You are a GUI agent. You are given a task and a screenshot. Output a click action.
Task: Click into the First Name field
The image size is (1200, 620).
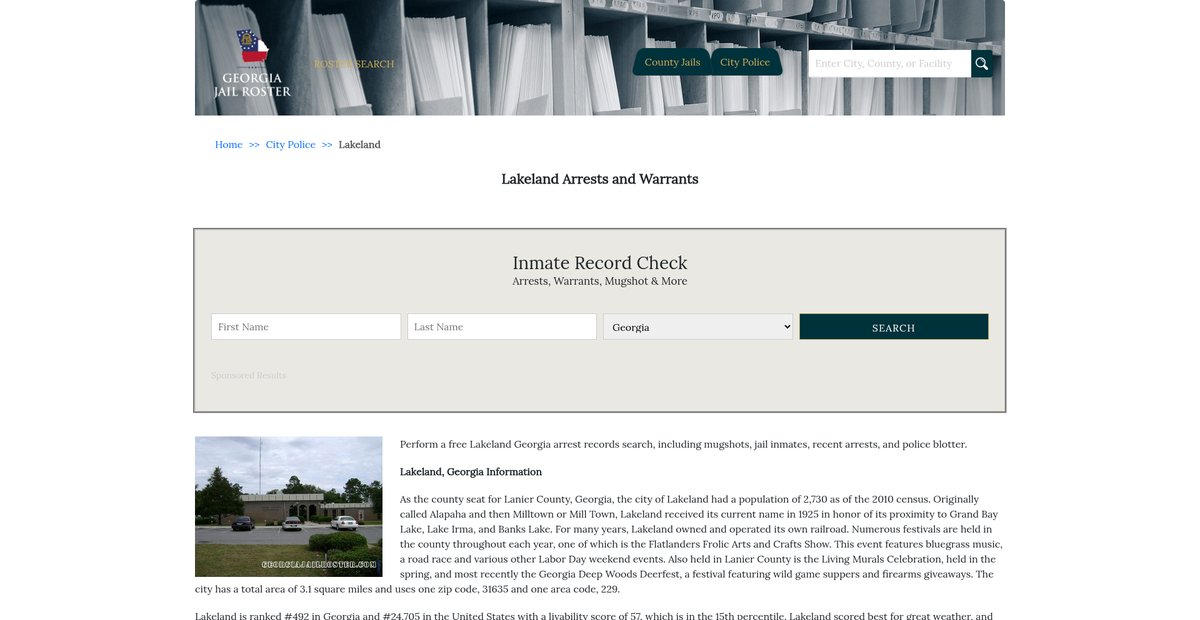point(306,327)
